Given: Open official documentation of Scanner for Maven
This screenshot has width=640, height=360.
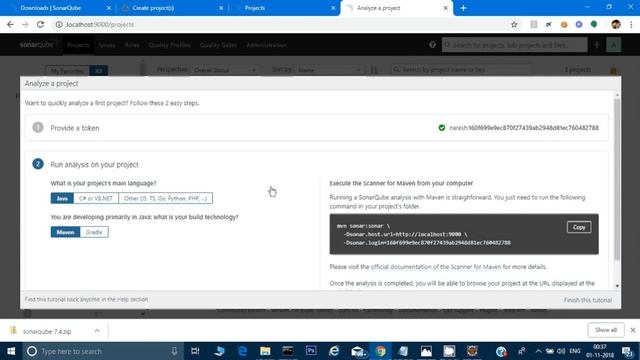Looking at the screenshot, I should [436, 267].
